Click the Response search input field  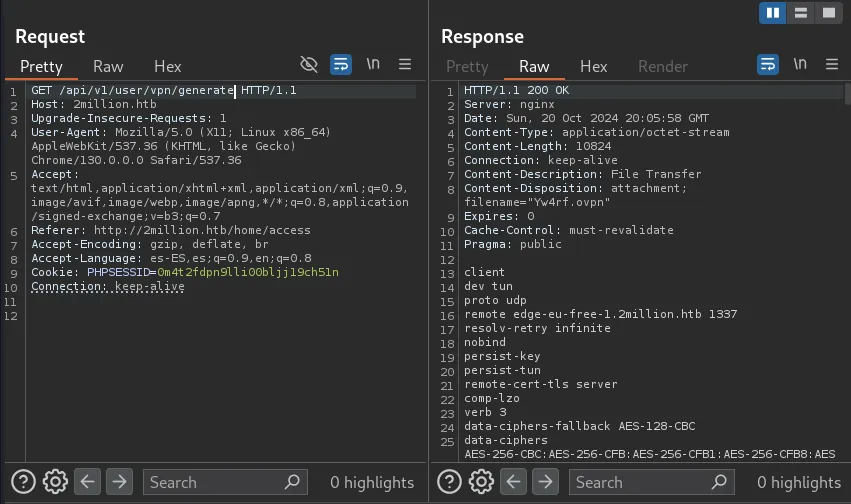(x=640, y=482)
